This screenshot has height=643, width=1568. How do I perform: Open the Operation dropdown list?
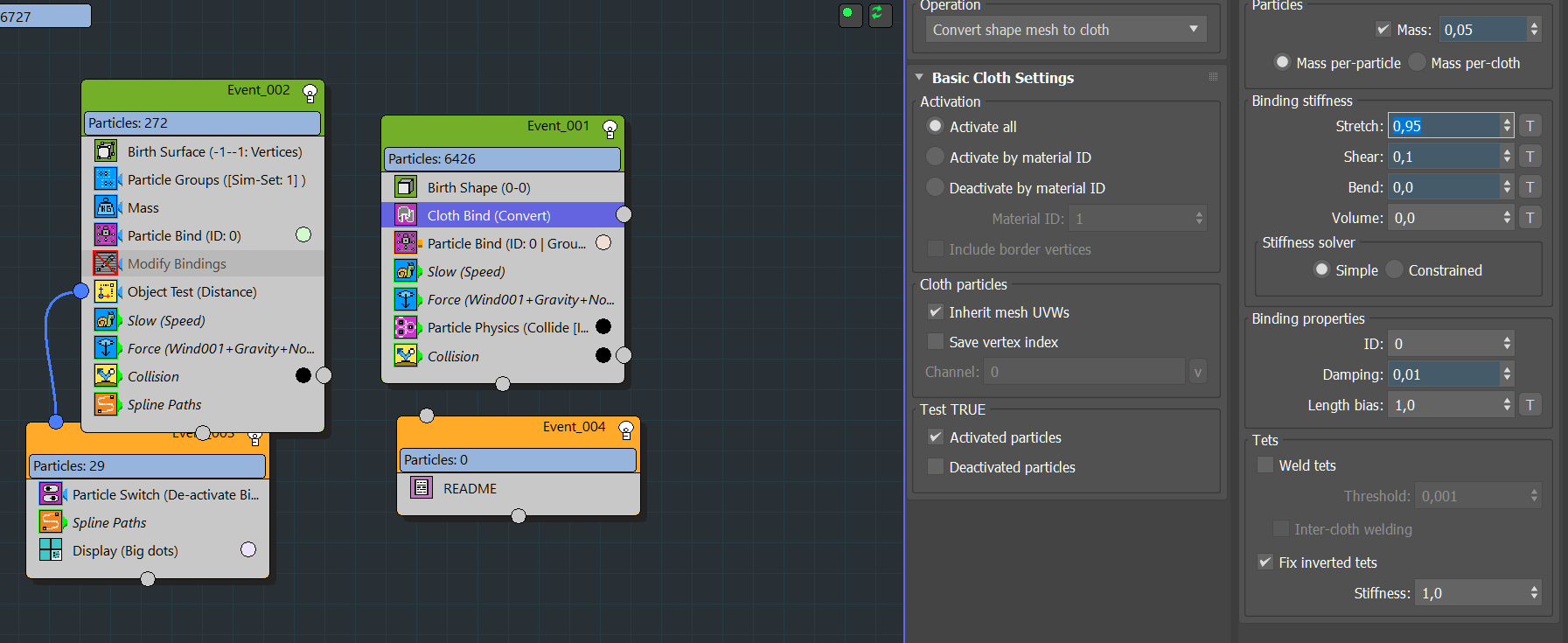coord(1065,30)
